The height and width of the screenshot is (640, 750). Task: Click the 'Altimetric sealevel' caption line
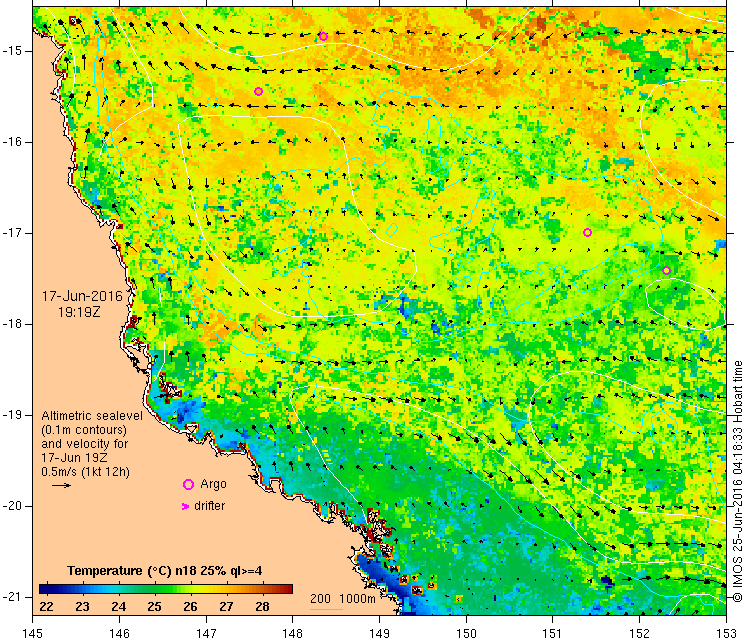pos(92,416)
